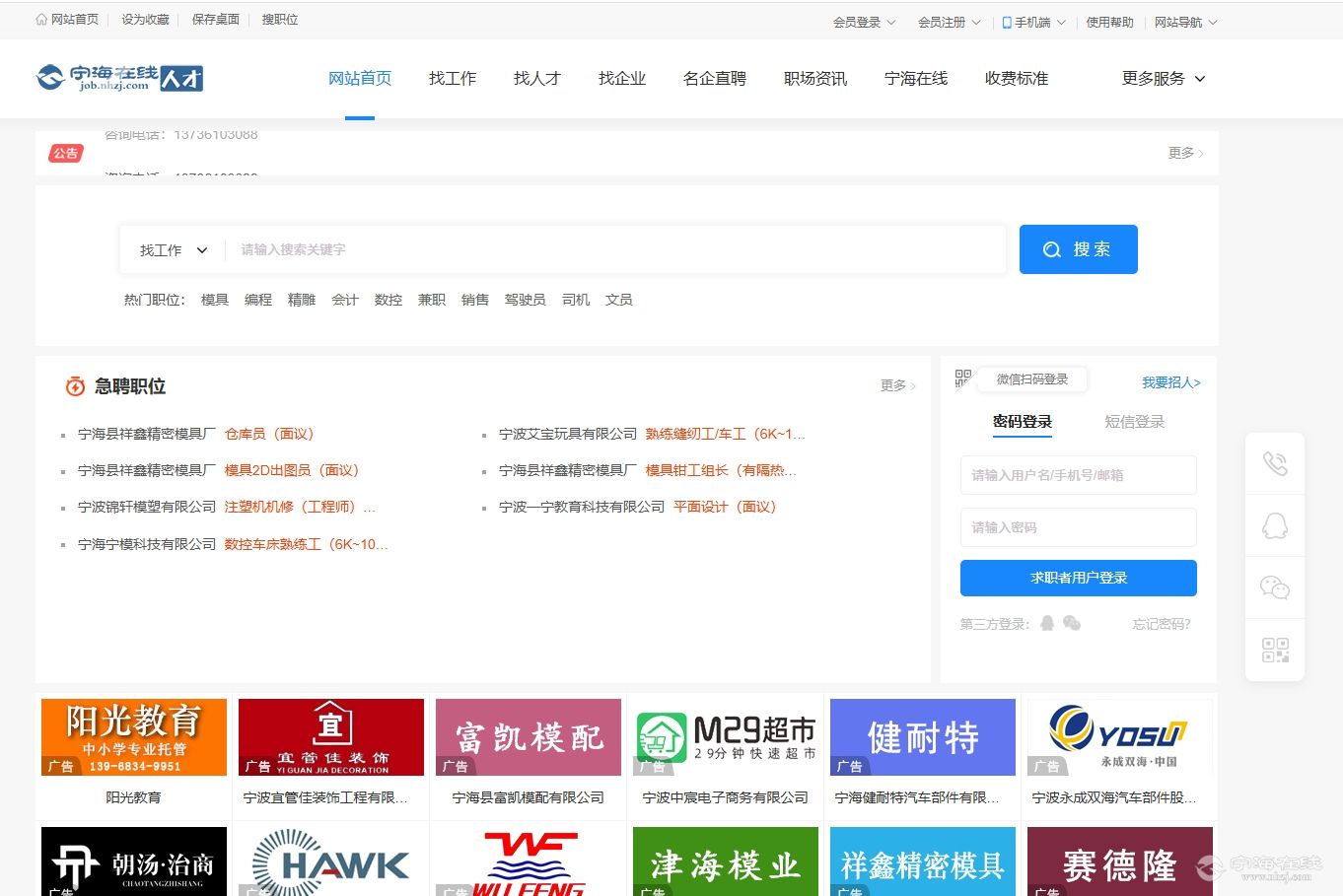Switch to the 短信登录 tab
The width and height of the screenshot is (1343, 896).
pyautogui.click(x=1134, y=422)
